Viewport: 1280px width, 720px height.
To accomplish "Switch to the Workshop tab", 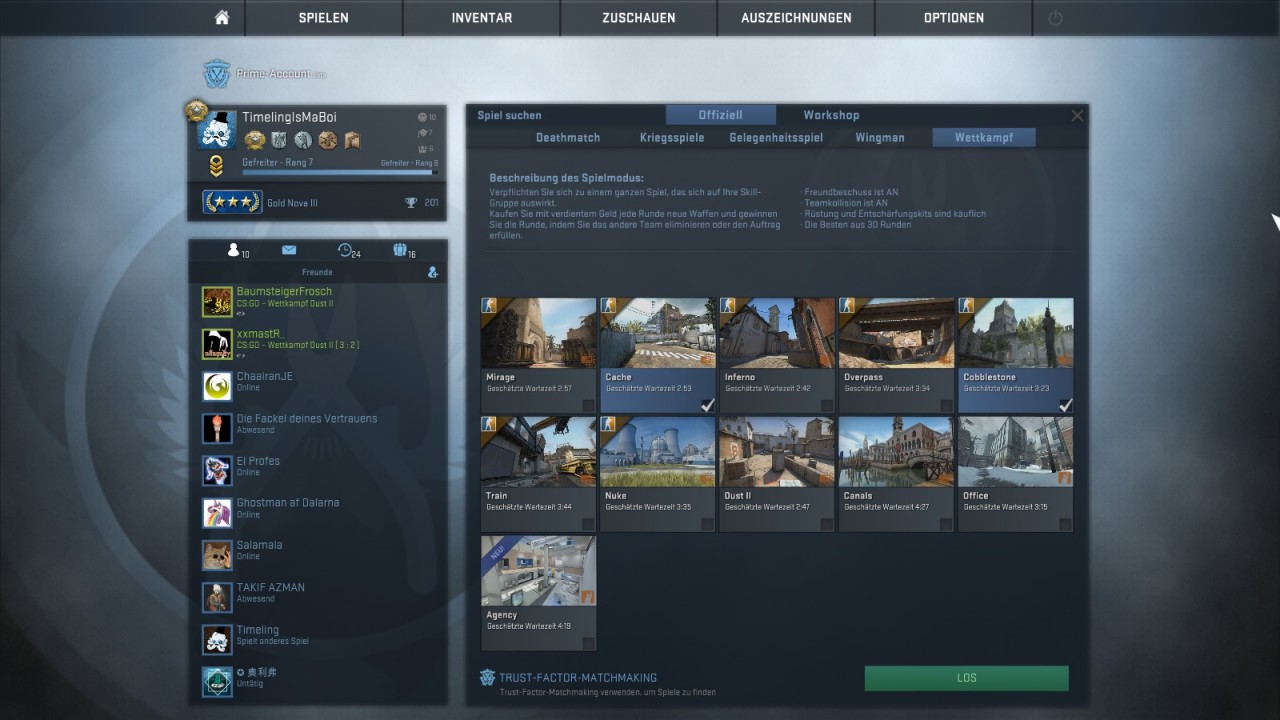I will coord(831,115).
